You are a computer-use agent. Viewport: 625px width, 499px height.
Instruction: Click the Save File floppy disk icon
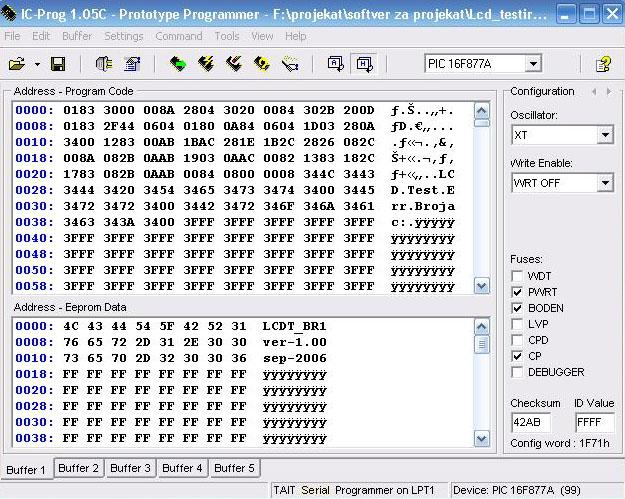pyautogui.click(x=58, y=64)
